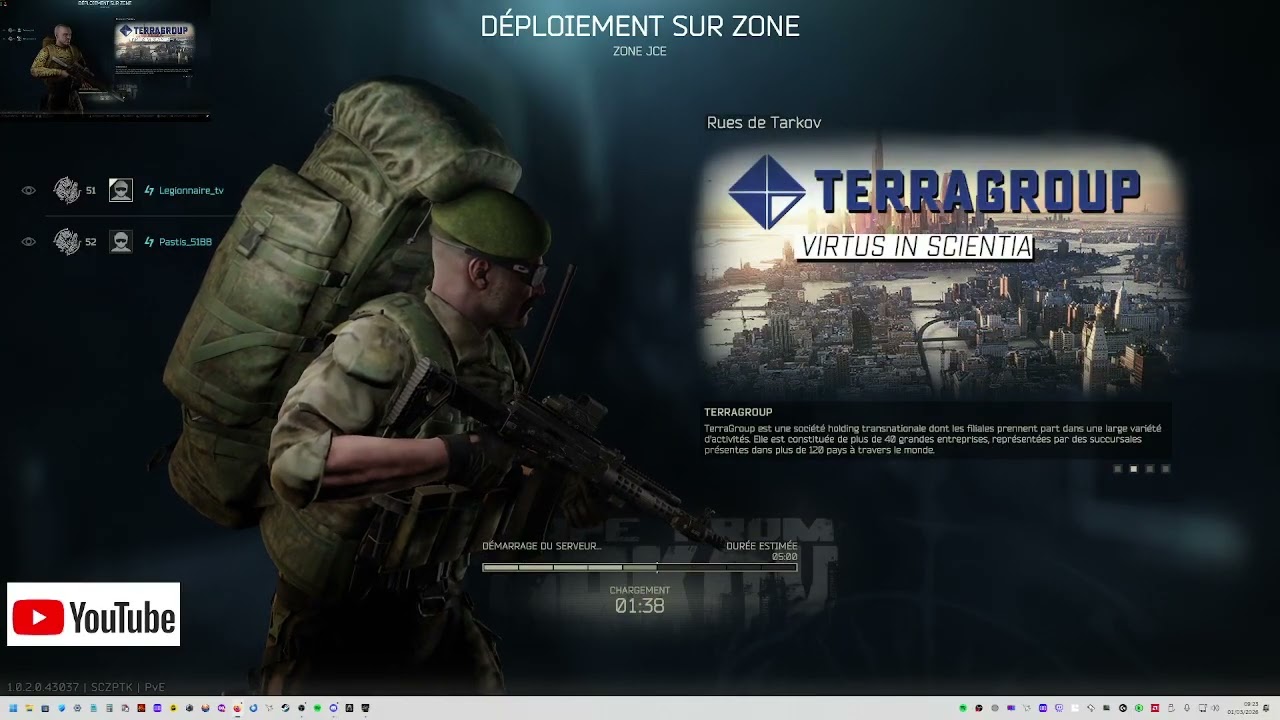Toggle the eye icon beside Legionnaire_tv
The image size is (1280, 720).
pos(28,190)
